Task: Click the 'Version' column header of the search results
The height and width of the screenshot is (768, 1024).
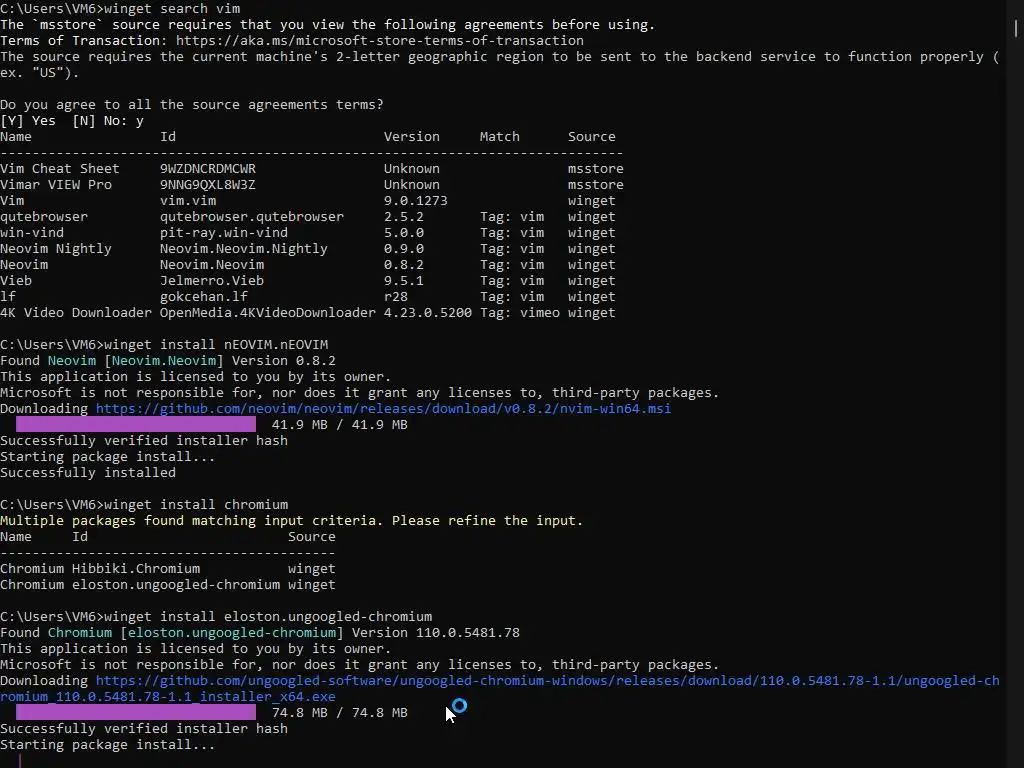Action: click(411, 136)
